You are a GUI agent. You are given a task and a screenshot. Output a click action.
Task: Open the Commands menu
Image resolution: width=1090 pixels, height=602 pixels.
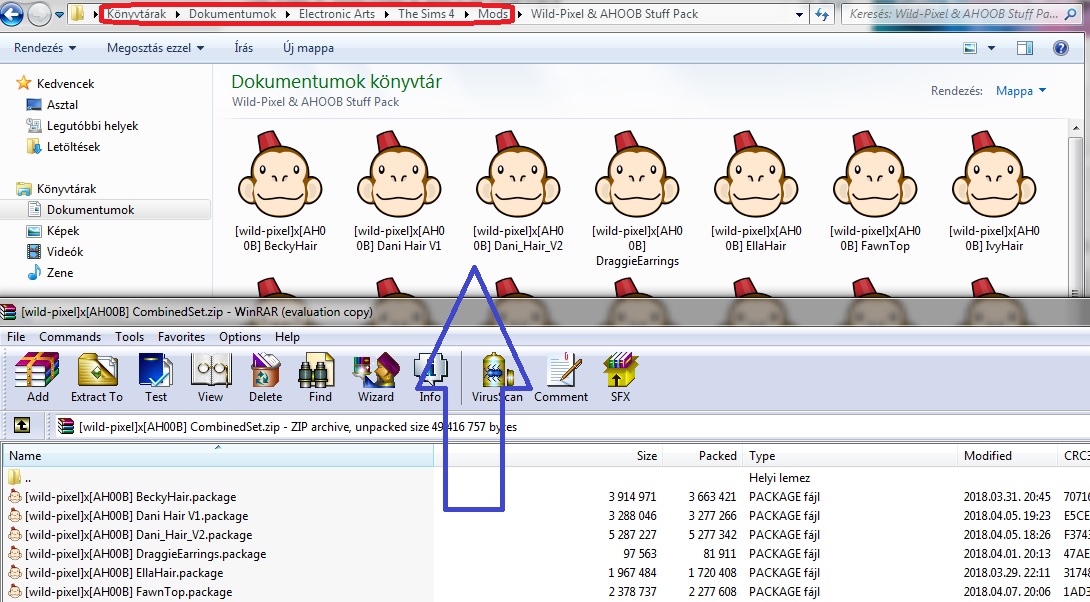click(70, 336)
